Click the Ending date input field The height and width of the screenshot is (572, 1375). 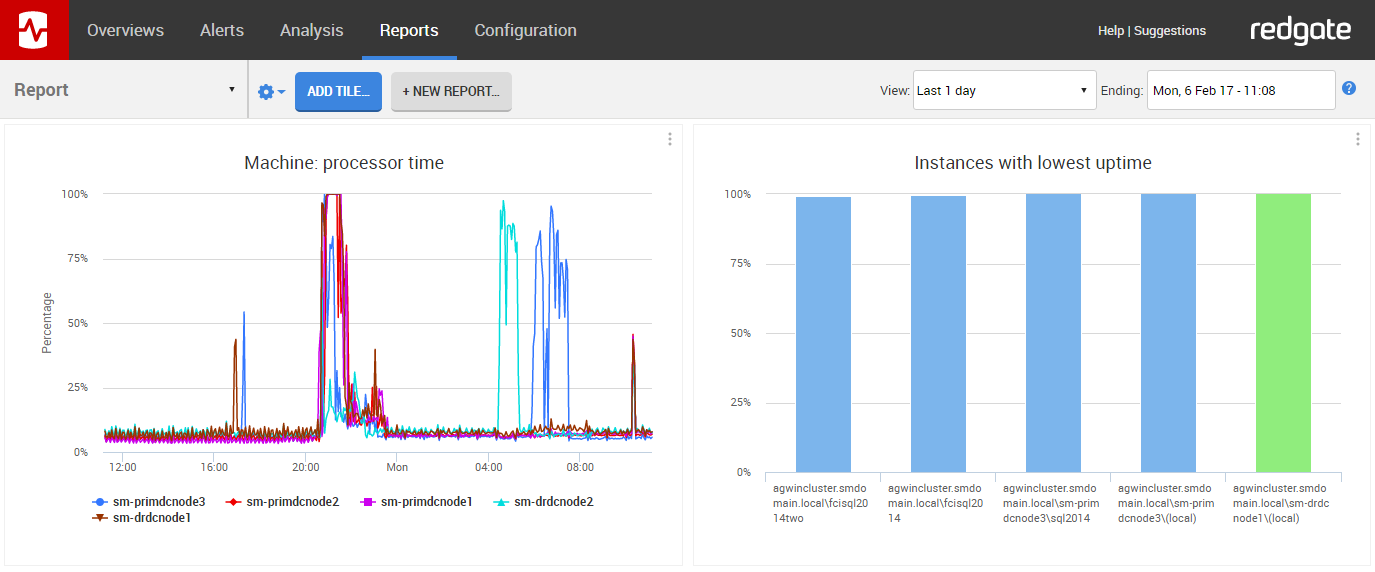pyautogui.click(x=1240, y=91)
